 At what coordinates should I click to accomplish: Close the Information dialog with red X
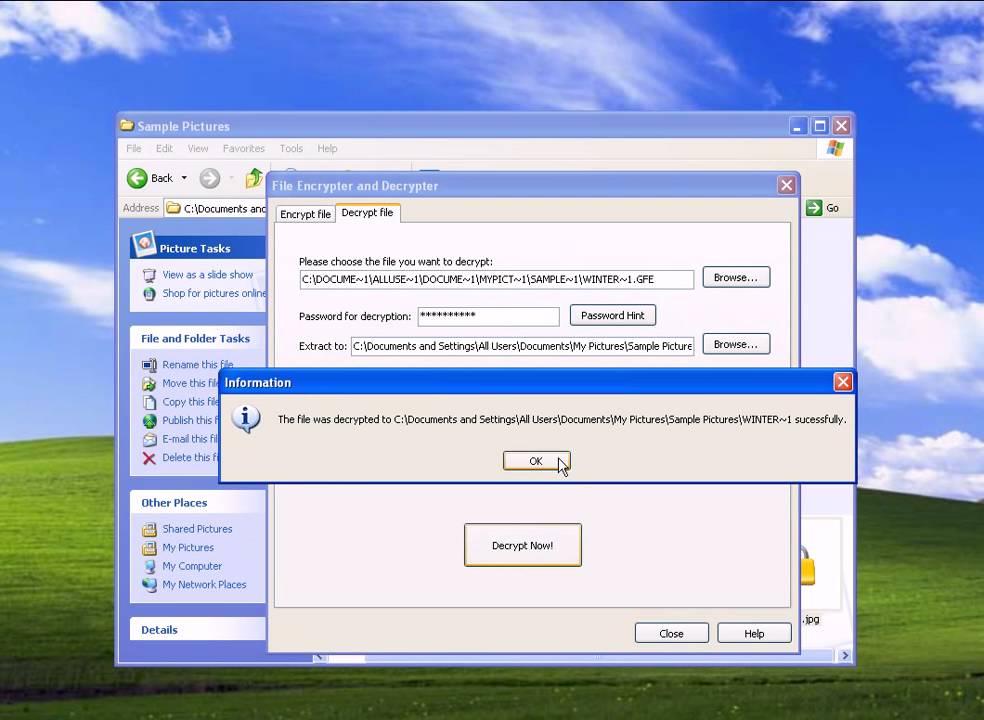(842, 382)
